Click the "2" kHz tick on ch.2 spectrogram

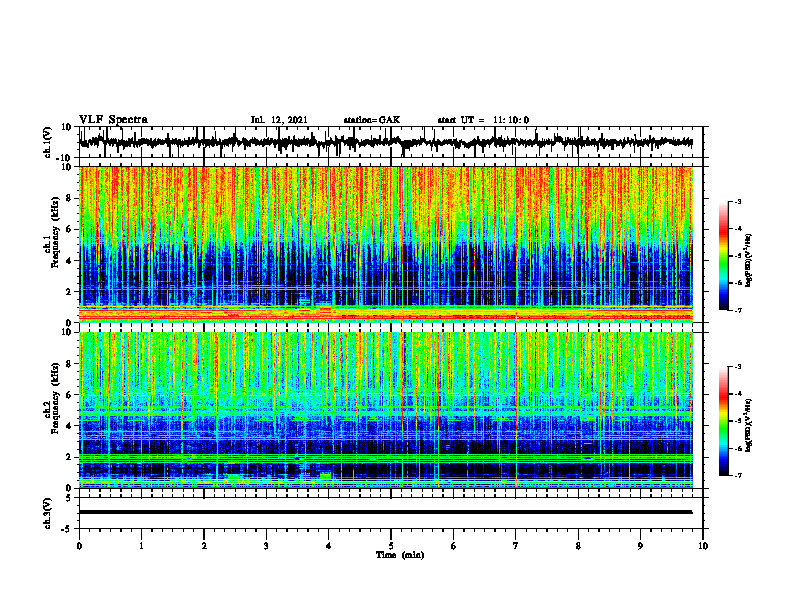click(x=69, y=457)
